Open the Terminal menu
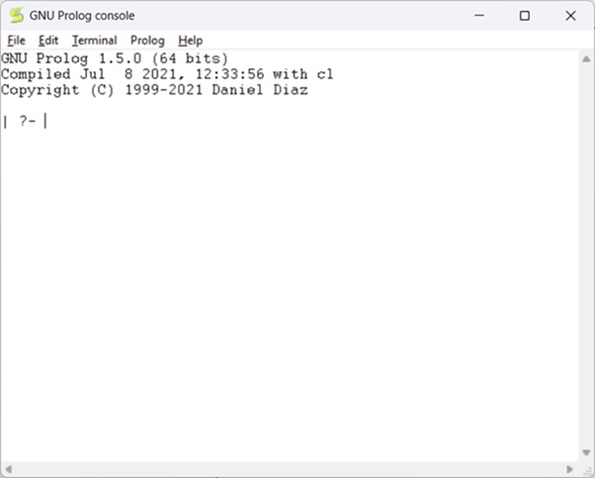 point(94,41)
